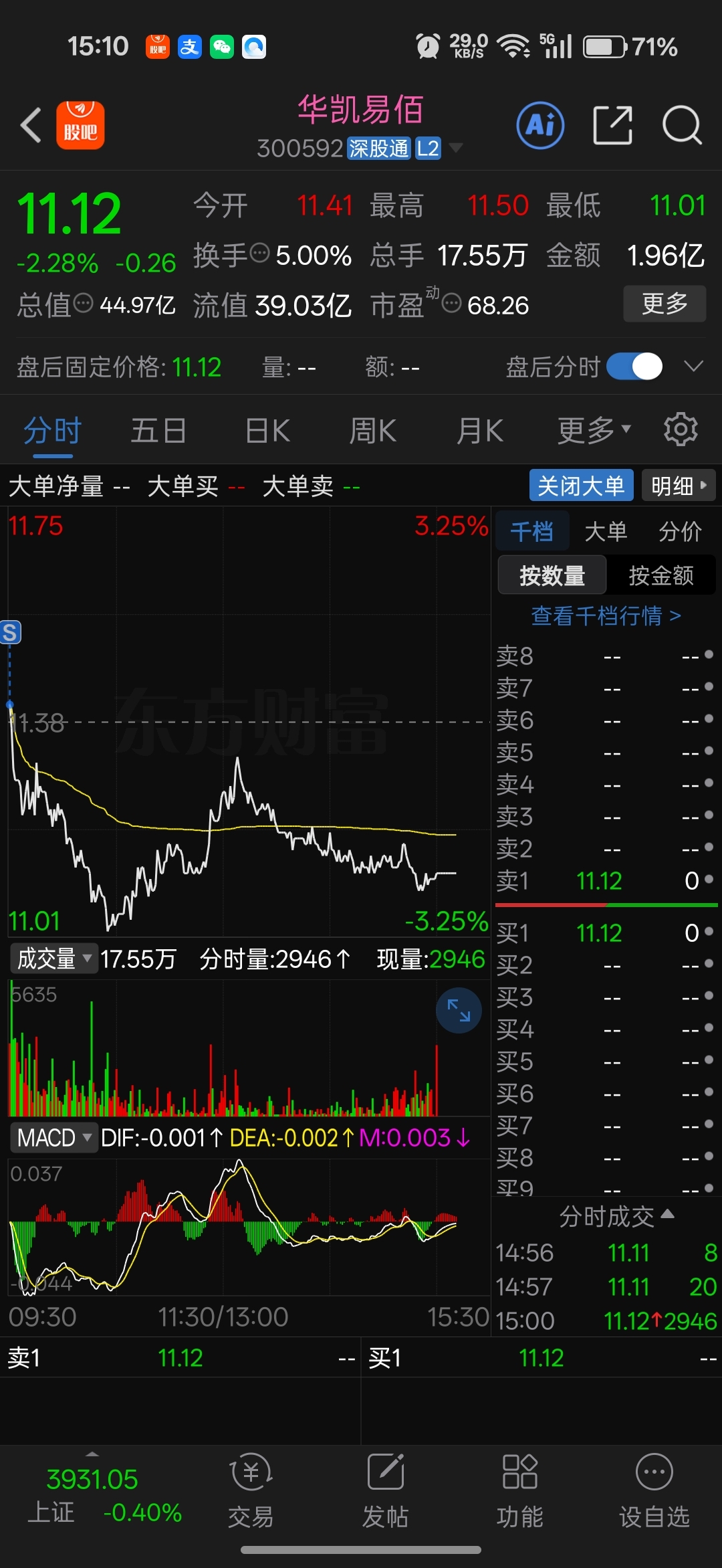Tap the stock name 华凯易佰
Screen dimensions: 722x1568
tap(361, 110)
